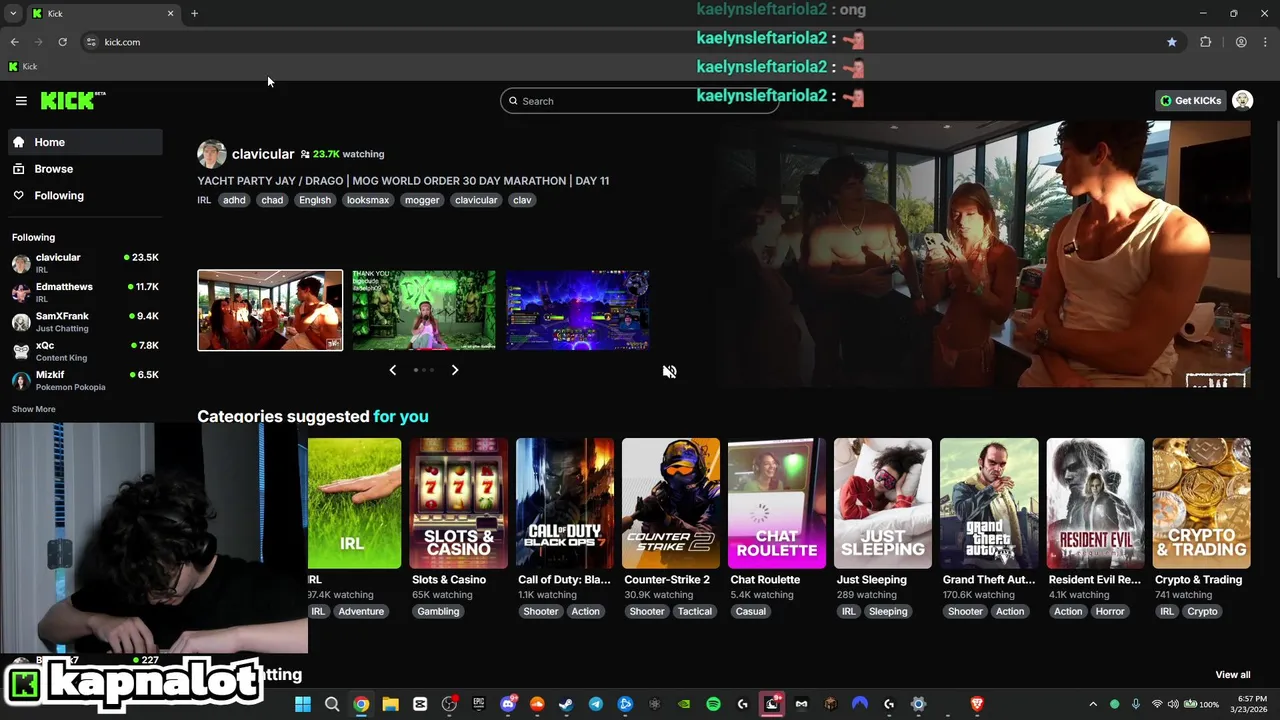Open Brave browser from taskbar

[977, 704]
